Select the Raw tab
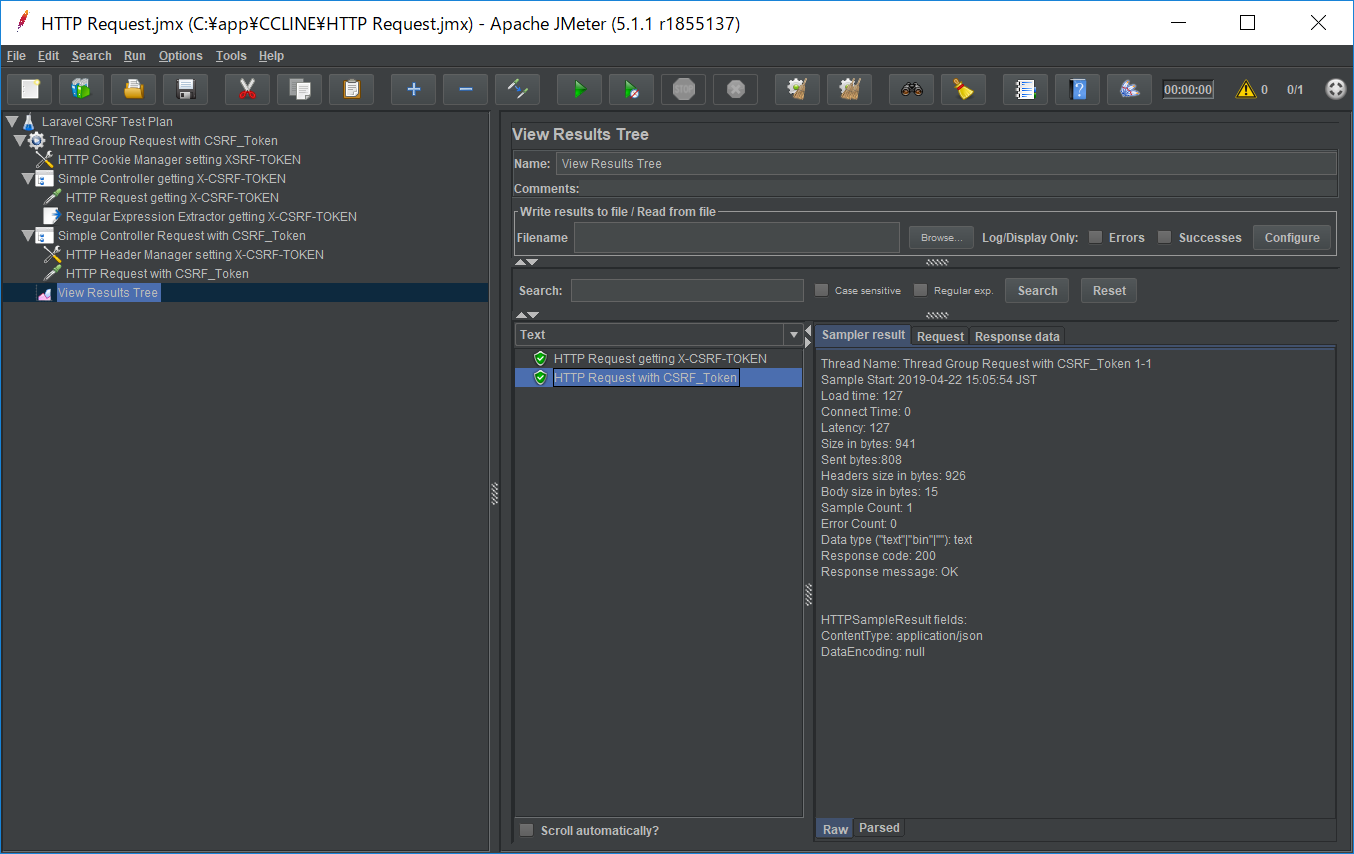Image resolution: width=1354 pixels, height=854 pixels. (835, 829)
